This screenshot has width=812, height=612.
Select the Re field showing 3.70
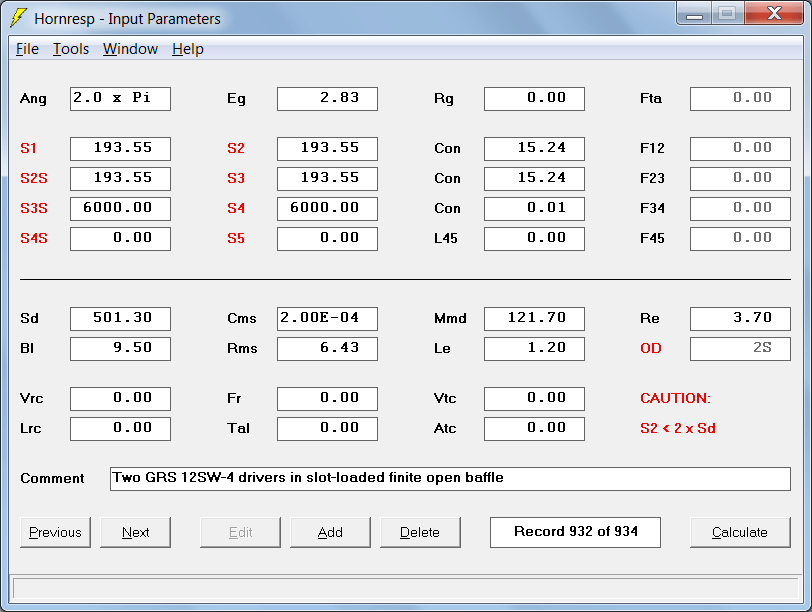(x=741, y=319)
